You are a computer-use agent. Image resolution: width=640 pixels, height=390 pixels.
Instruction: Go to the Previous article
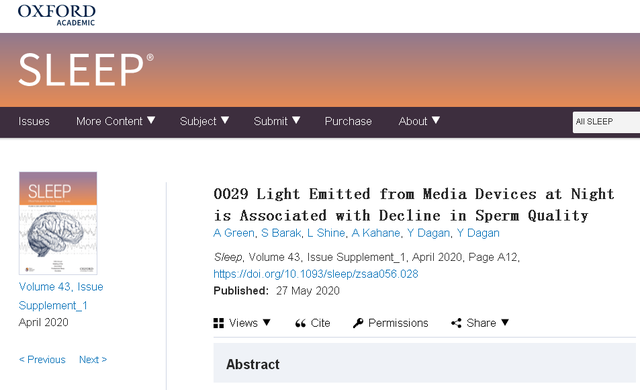[42, 359]
